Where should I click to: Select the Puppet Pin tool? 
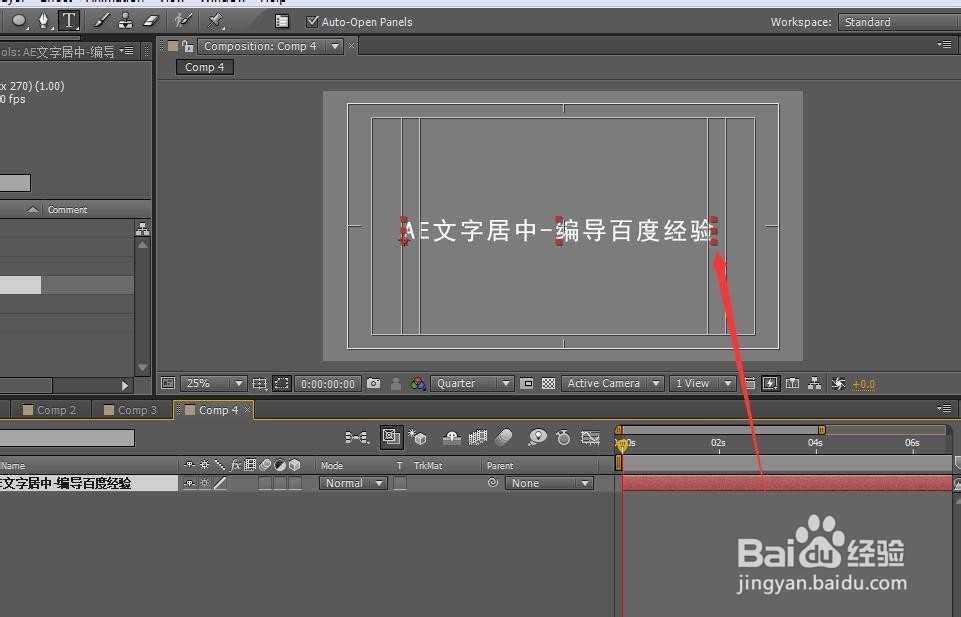pos(215,21)
